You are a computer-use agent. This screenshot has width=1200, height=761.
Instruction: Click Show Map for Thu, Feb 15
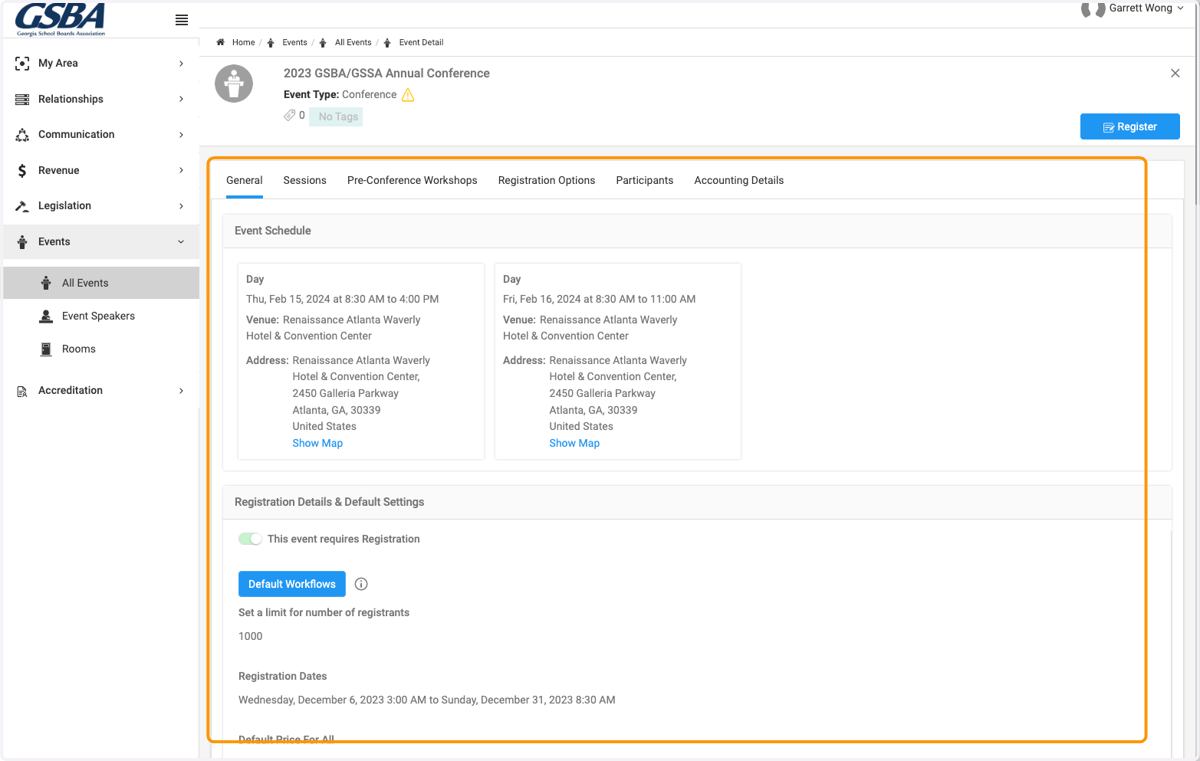pos(317,443)
